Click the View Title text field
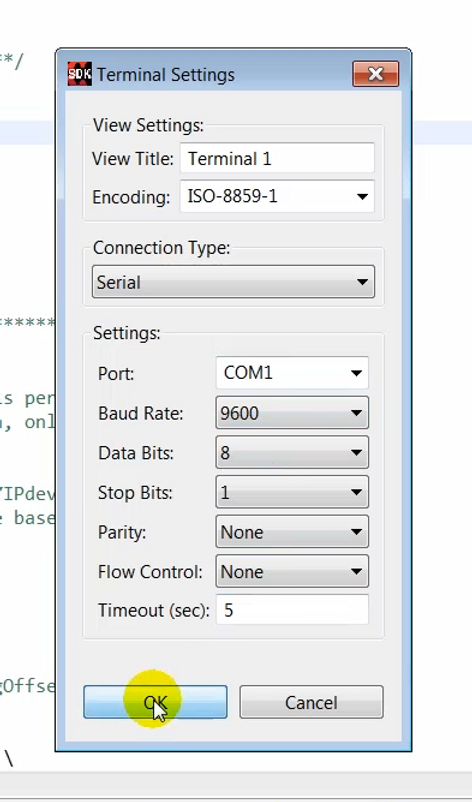 tap(277, 158)
